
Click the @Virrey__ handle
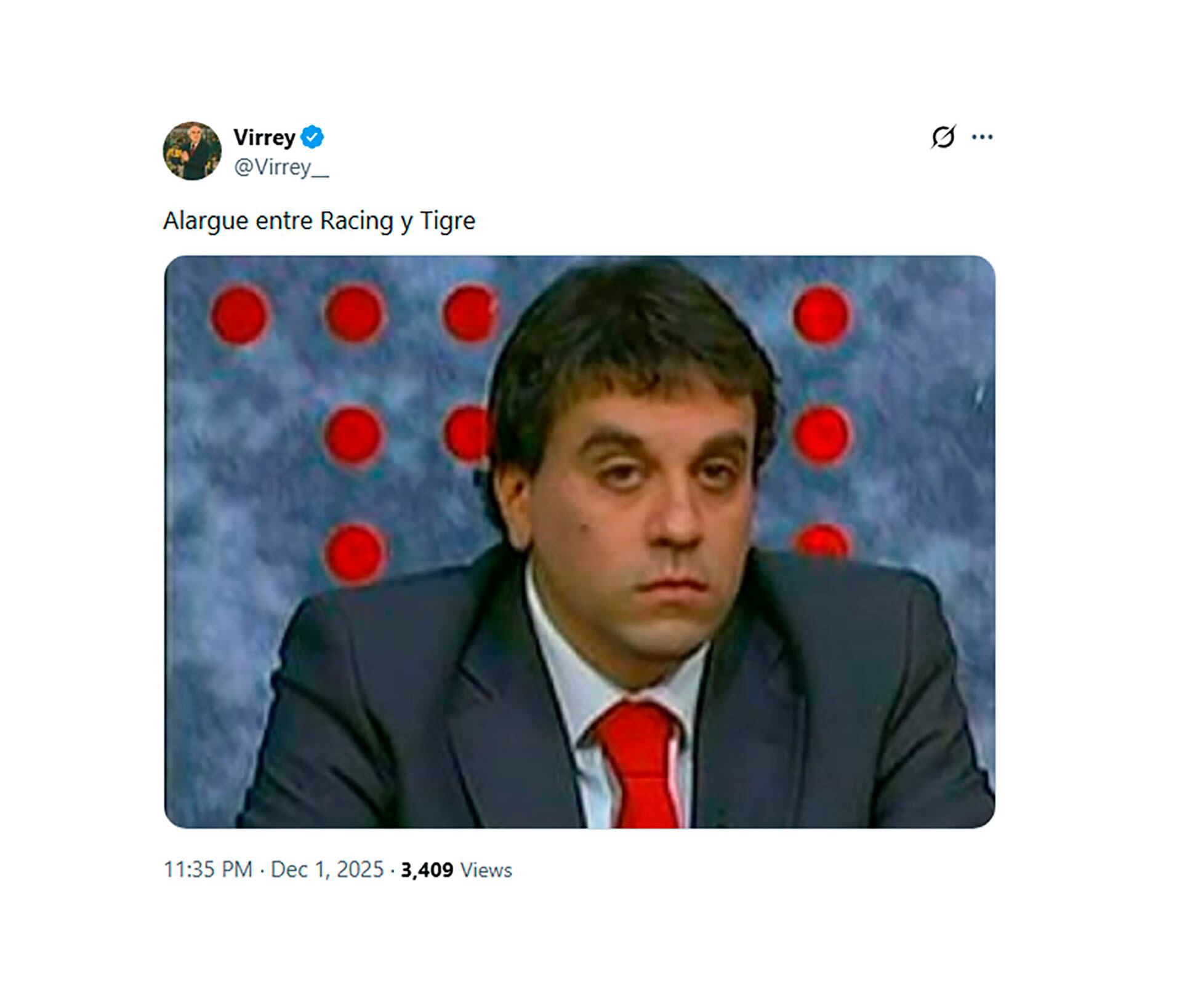click(x=281, y=167)
